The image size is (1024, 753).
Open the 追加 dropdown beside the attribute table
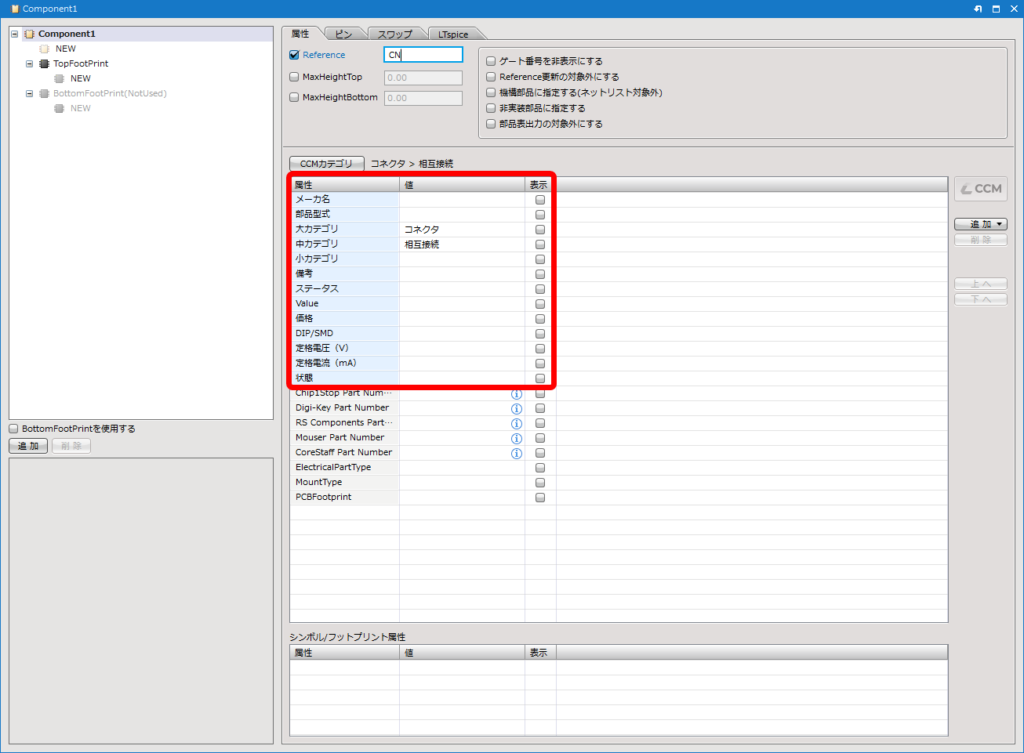980,224
